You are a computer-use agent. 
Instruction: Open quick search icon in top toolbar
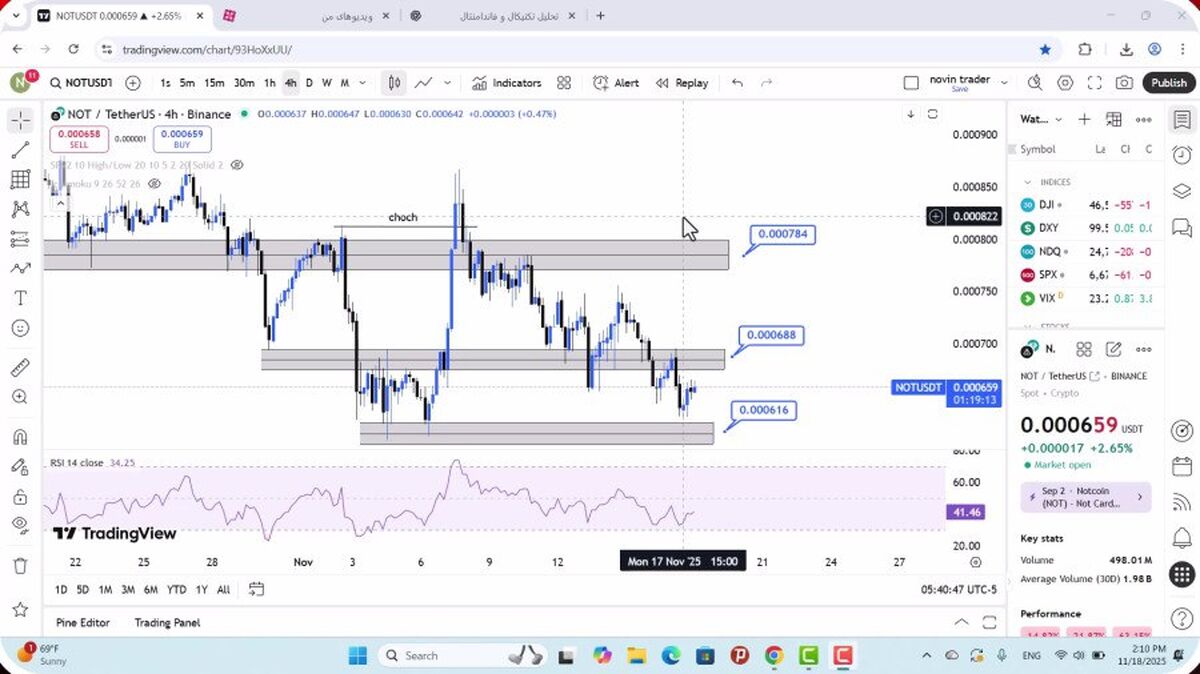point(1035,83)
